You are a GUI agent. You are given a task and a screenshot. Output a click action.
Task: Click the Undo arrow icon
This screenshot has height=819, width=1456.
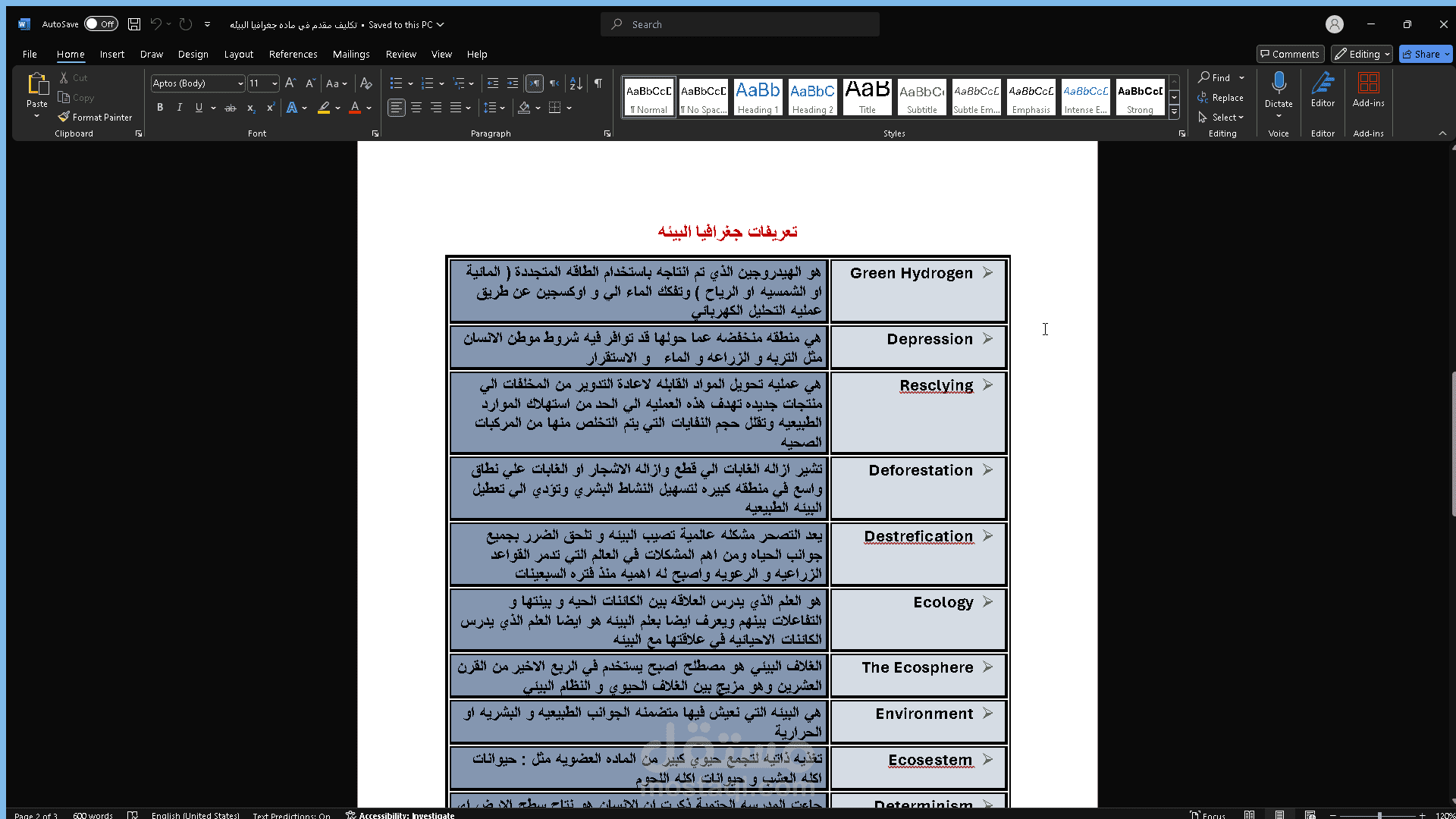pyautogui.click(x=155, y=24)
